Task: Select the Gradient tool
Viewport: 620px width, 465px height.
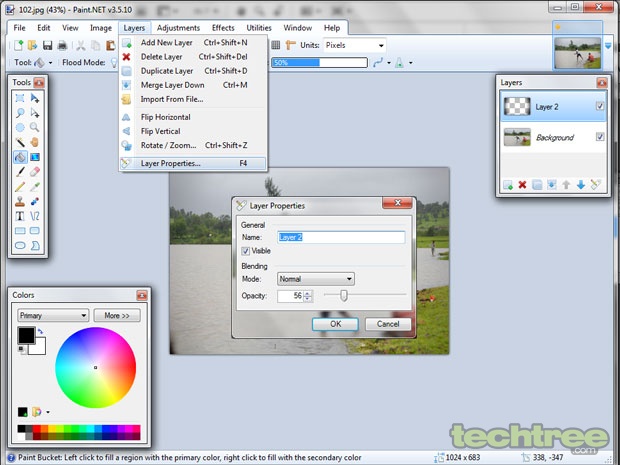Action: tap(35, 157)
